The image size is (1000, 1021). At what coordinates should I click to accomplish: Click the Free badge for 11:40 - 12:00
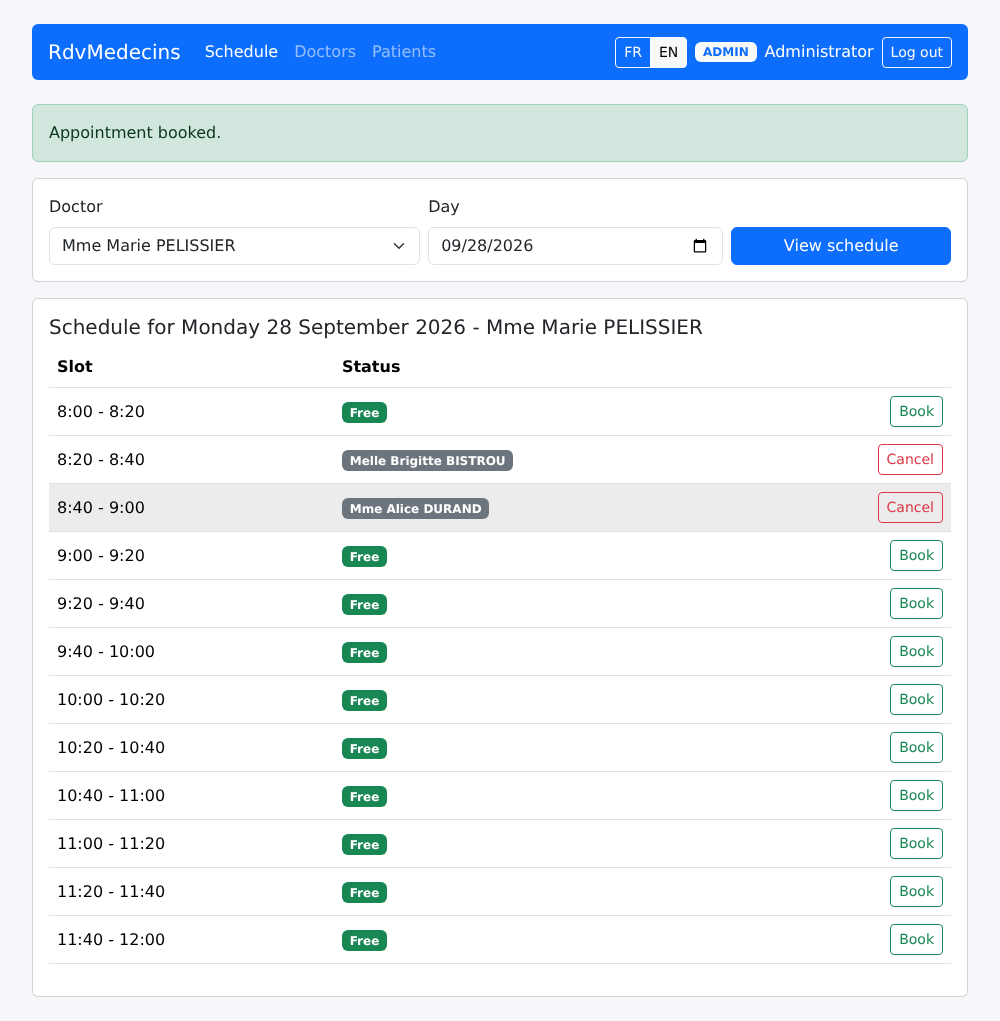click(x=365, y=940)
